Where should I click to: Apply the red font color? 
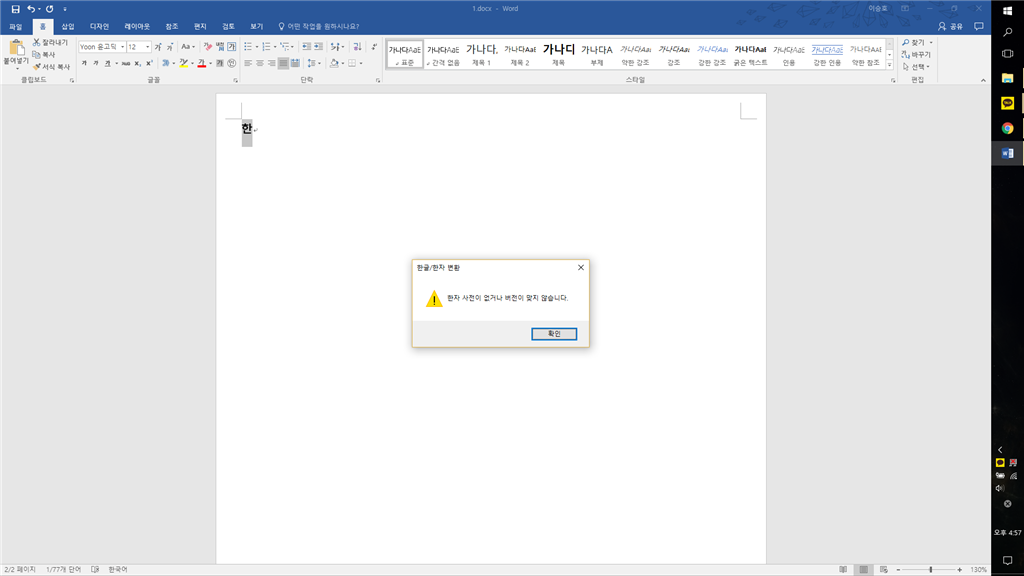click(x=202, y=63)
